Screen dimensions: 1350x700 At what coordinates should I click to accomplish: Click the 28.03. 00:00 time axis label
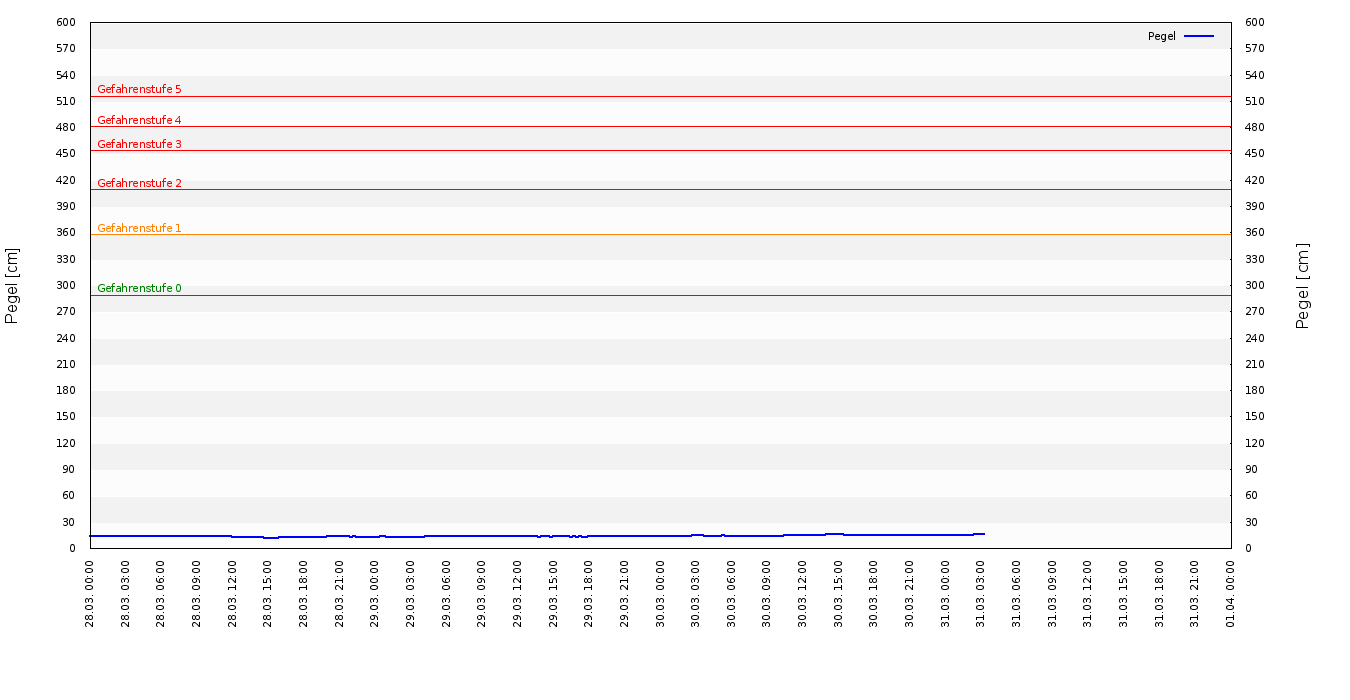pyautogui.click(x=90, y=593)
